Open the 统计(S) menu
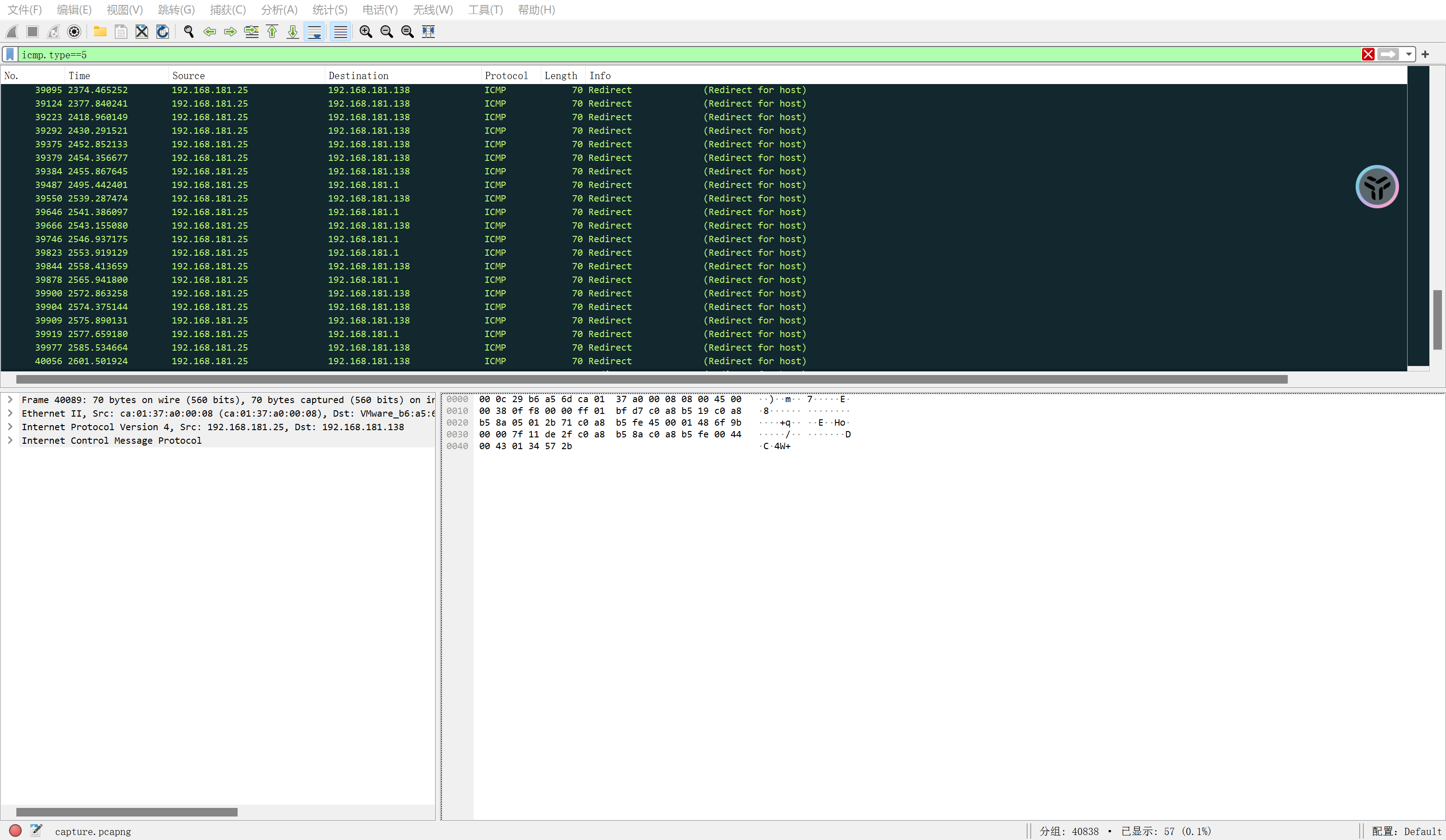This screenshot has width=1446, height=840. [329, 10]
